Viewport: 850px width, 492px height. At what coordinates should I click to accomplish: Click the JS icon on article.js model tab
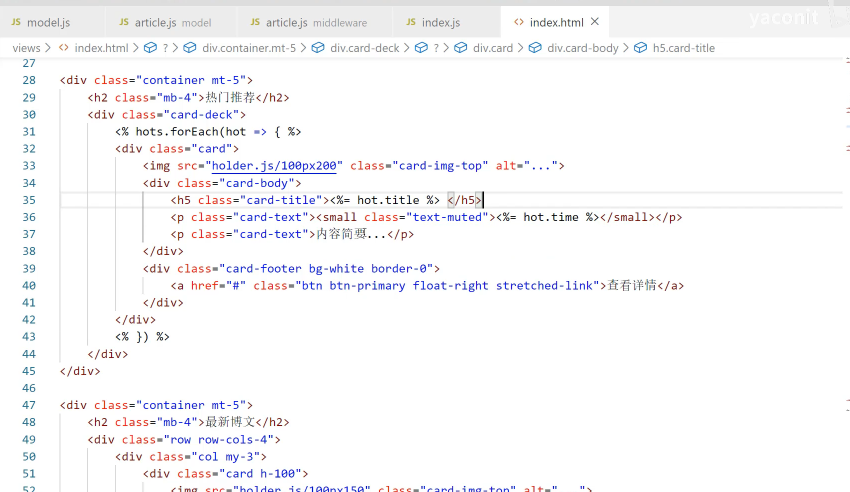click(124, 22)
